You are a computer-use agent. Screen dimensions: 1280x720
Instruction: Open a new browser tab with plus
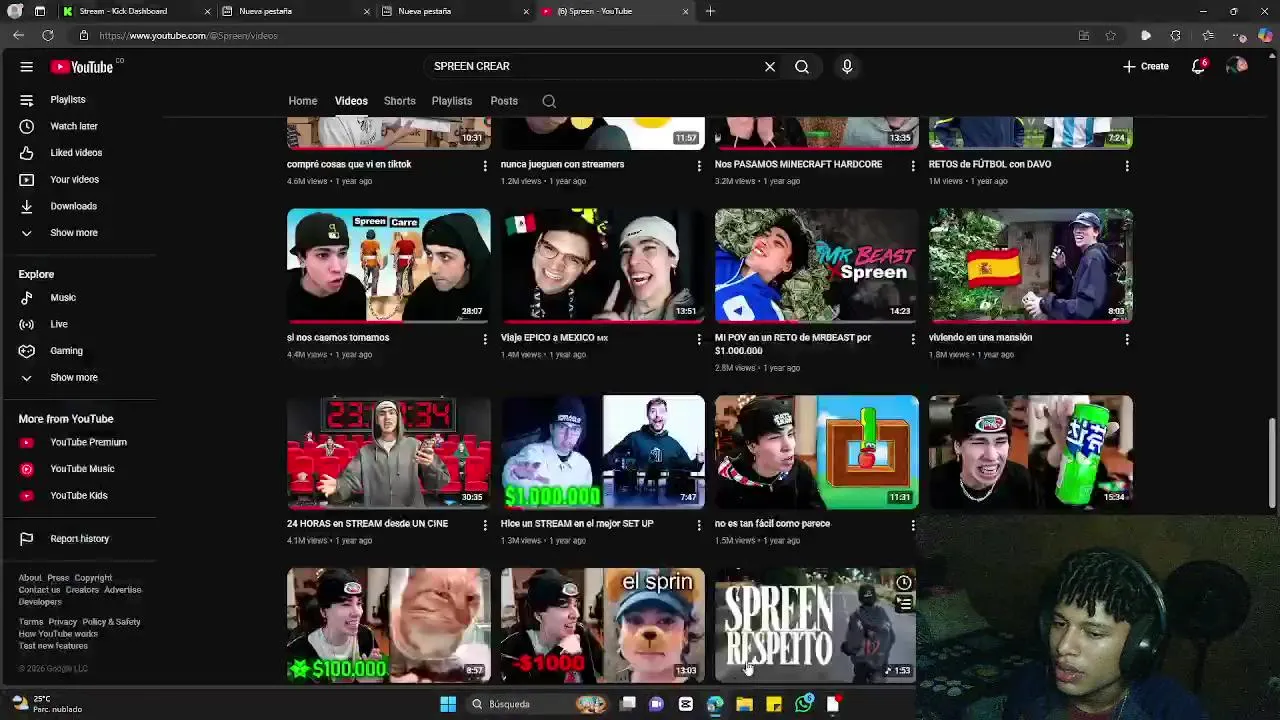(710, 11)
